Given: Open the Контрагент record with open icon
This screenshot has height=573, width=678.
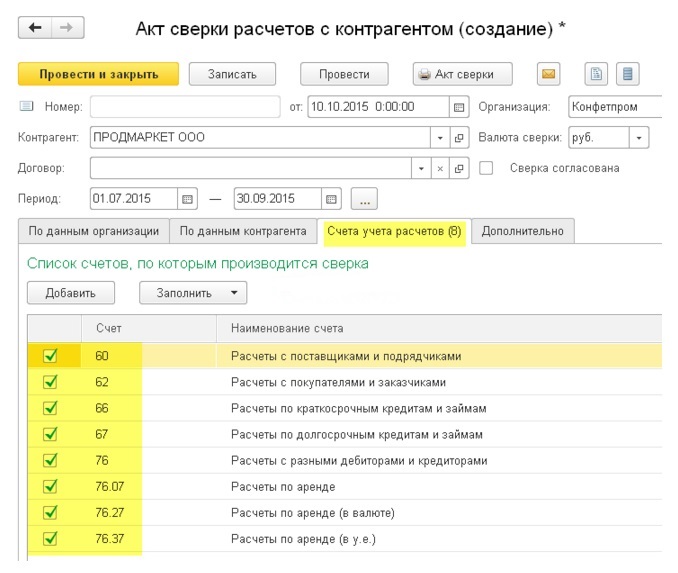Looking at the screenshot, I should tap(459, 138).
